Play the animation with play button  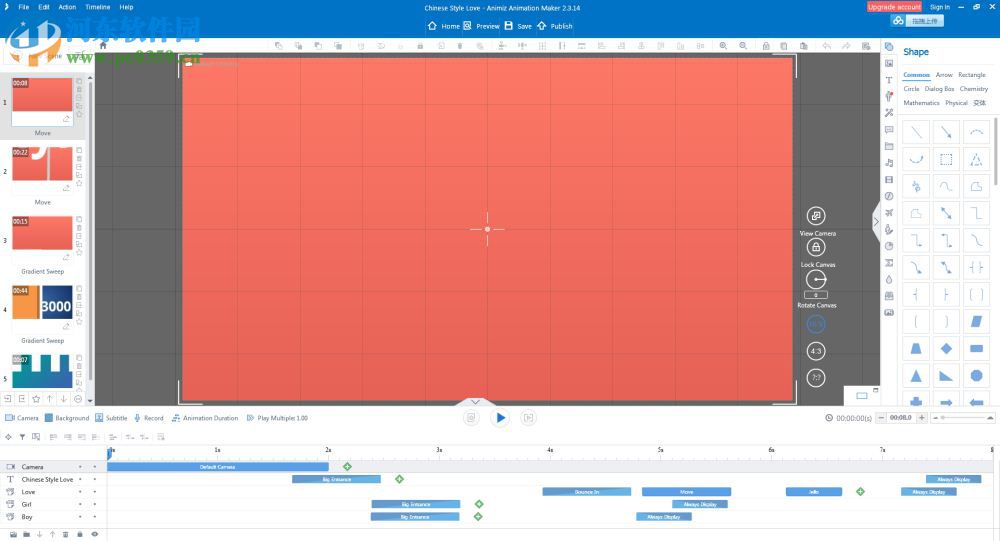500,417
